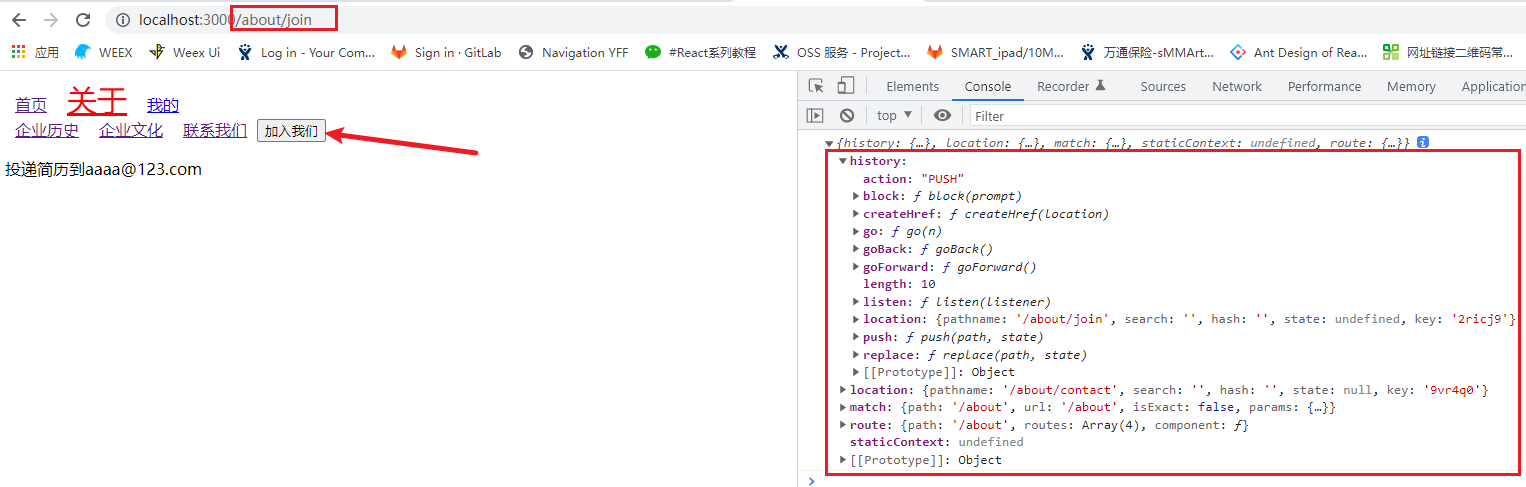The width and height of the screenshot is (1526, 487).
Task: Click the length: 10 line
Action: pos(899,284)
